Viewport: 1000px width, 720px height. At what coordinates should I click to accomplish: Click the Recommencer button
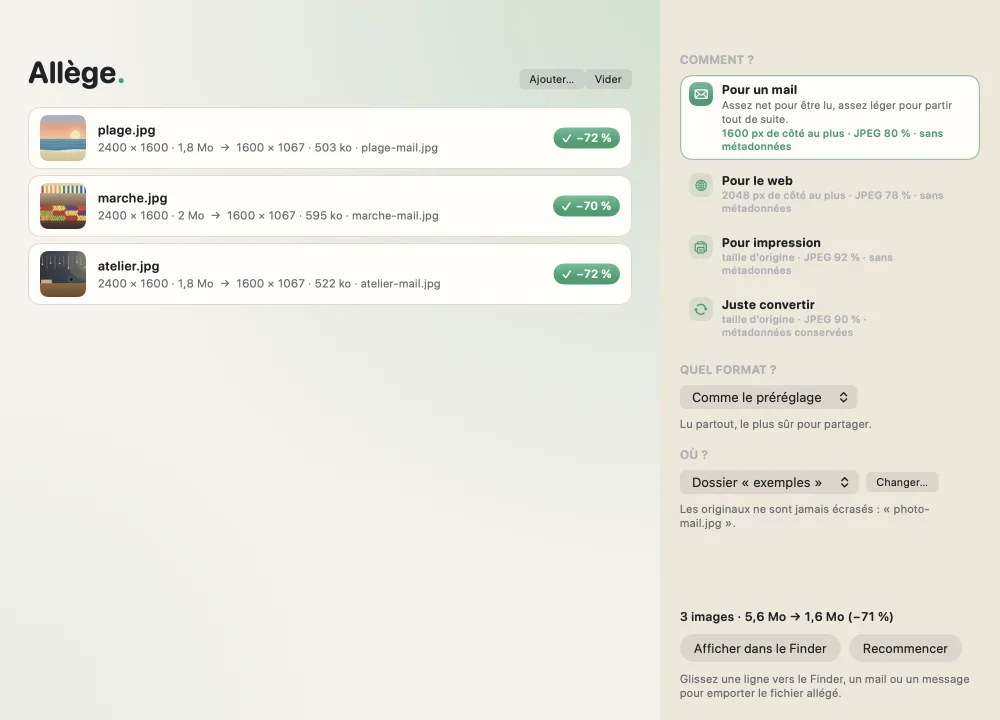(905, 649)
